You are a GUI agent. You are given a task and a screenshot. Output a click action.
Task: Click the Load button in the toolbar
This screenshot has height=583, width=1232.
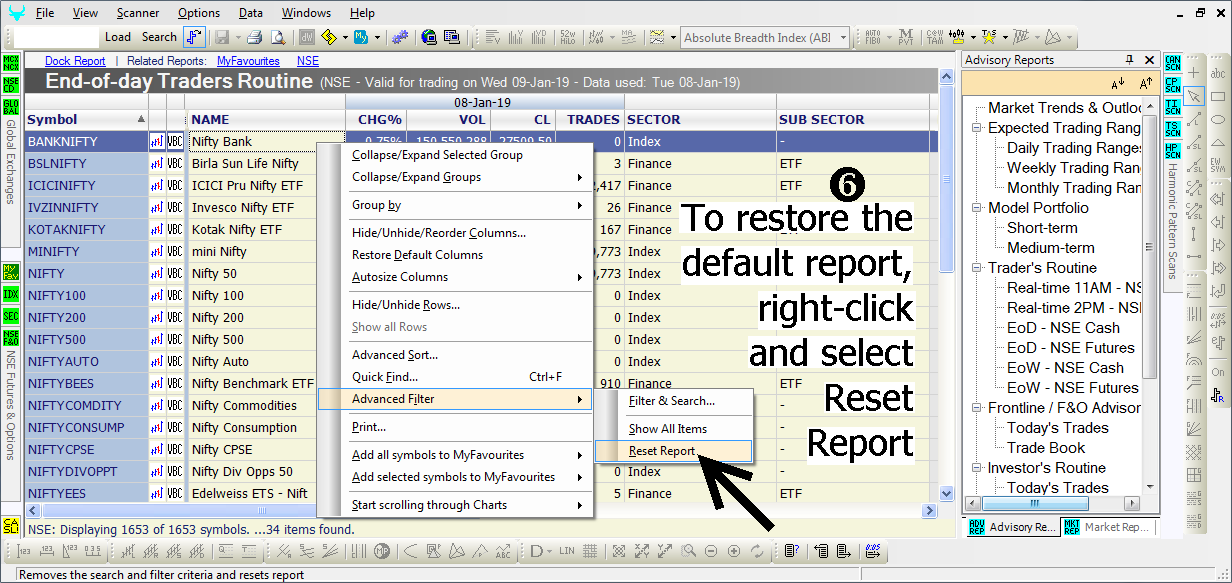pos(118,37)
